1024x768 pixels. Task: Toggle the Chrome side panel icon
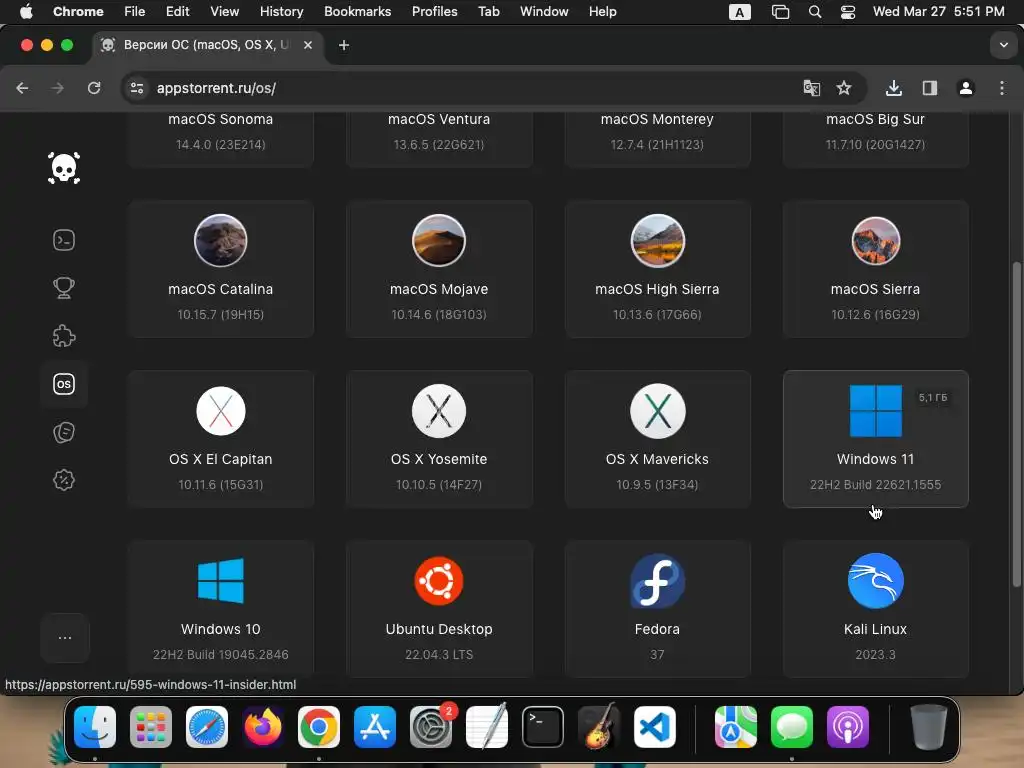(930, 88)
